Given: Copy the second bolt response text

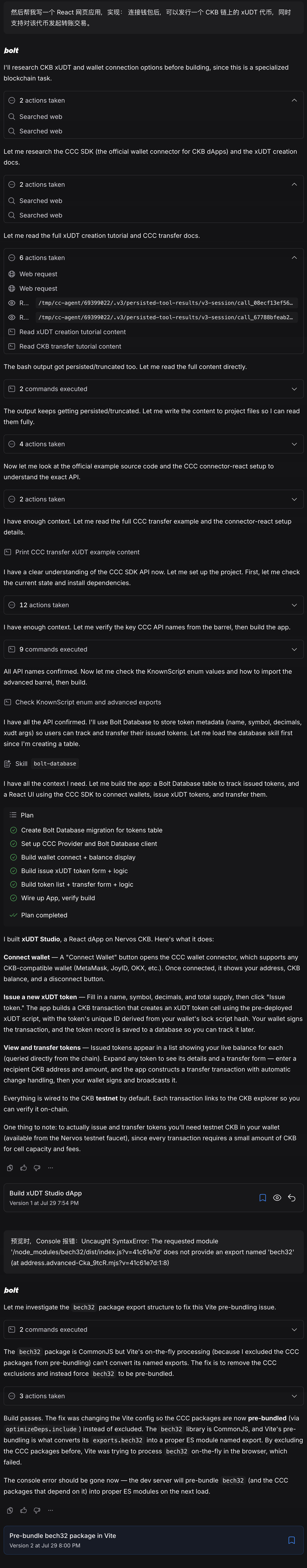Looking at the screenshot, I should [10, 1510].
